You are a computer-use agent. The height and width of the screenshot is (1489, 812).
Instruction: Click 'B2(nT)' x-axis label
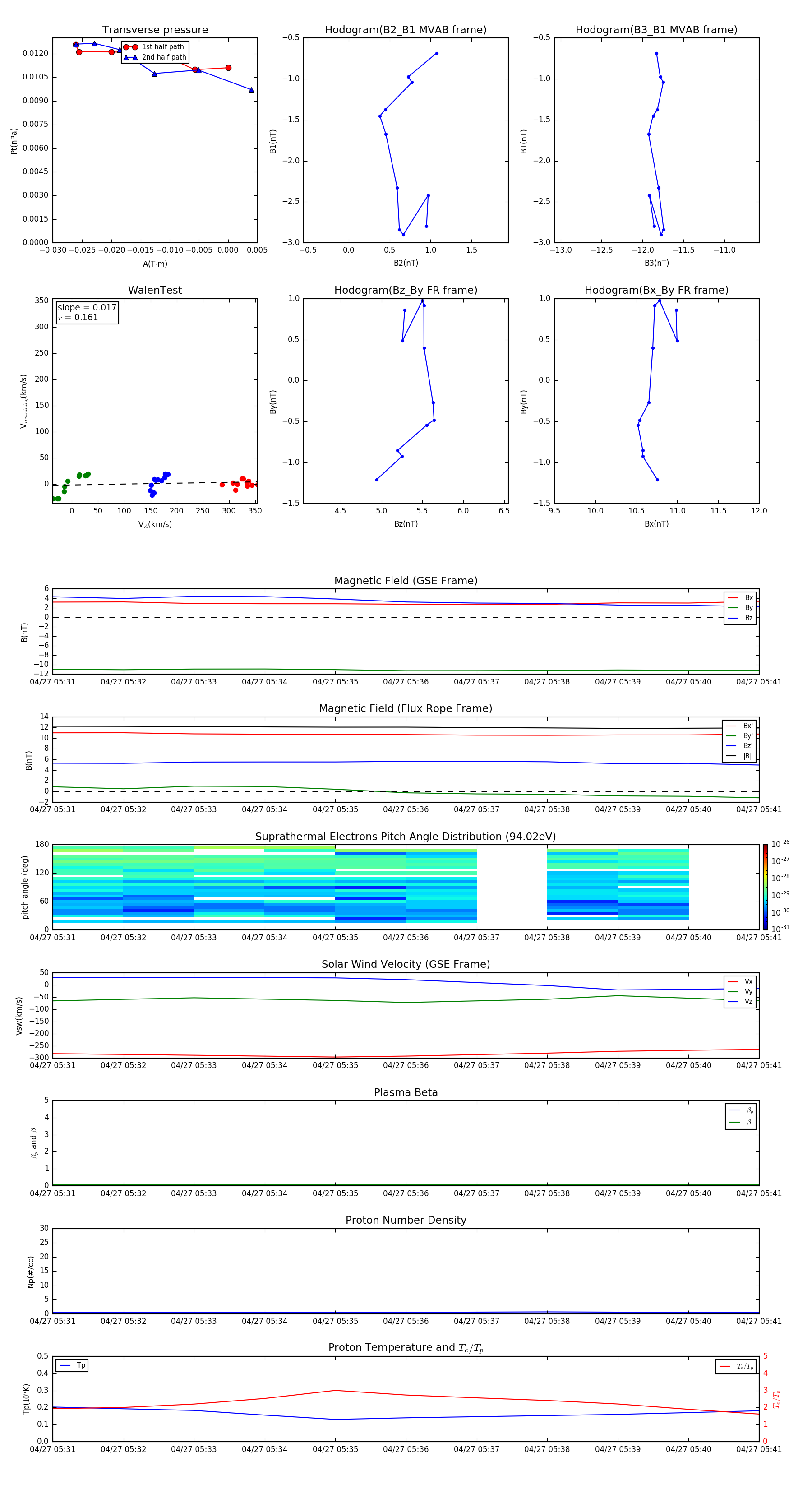point(406,264)
